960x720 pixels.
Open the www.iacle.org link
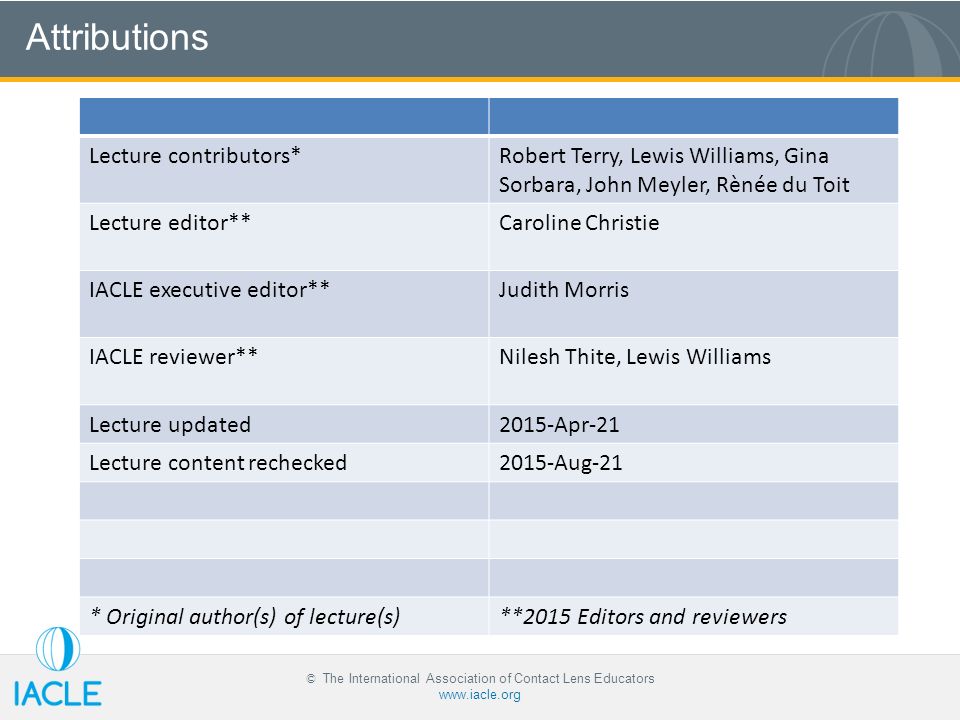click(479, 695)
